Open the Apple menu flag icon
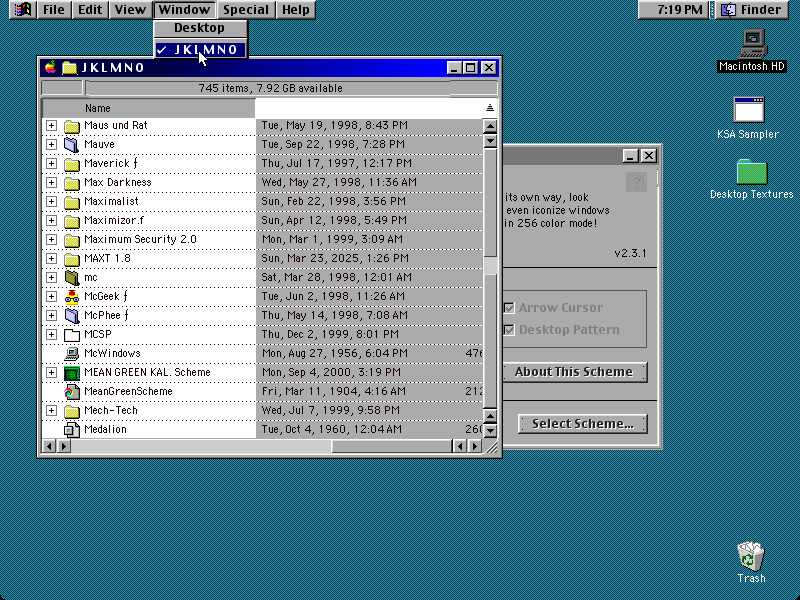 pyautogui.click(x=22, y=10)
